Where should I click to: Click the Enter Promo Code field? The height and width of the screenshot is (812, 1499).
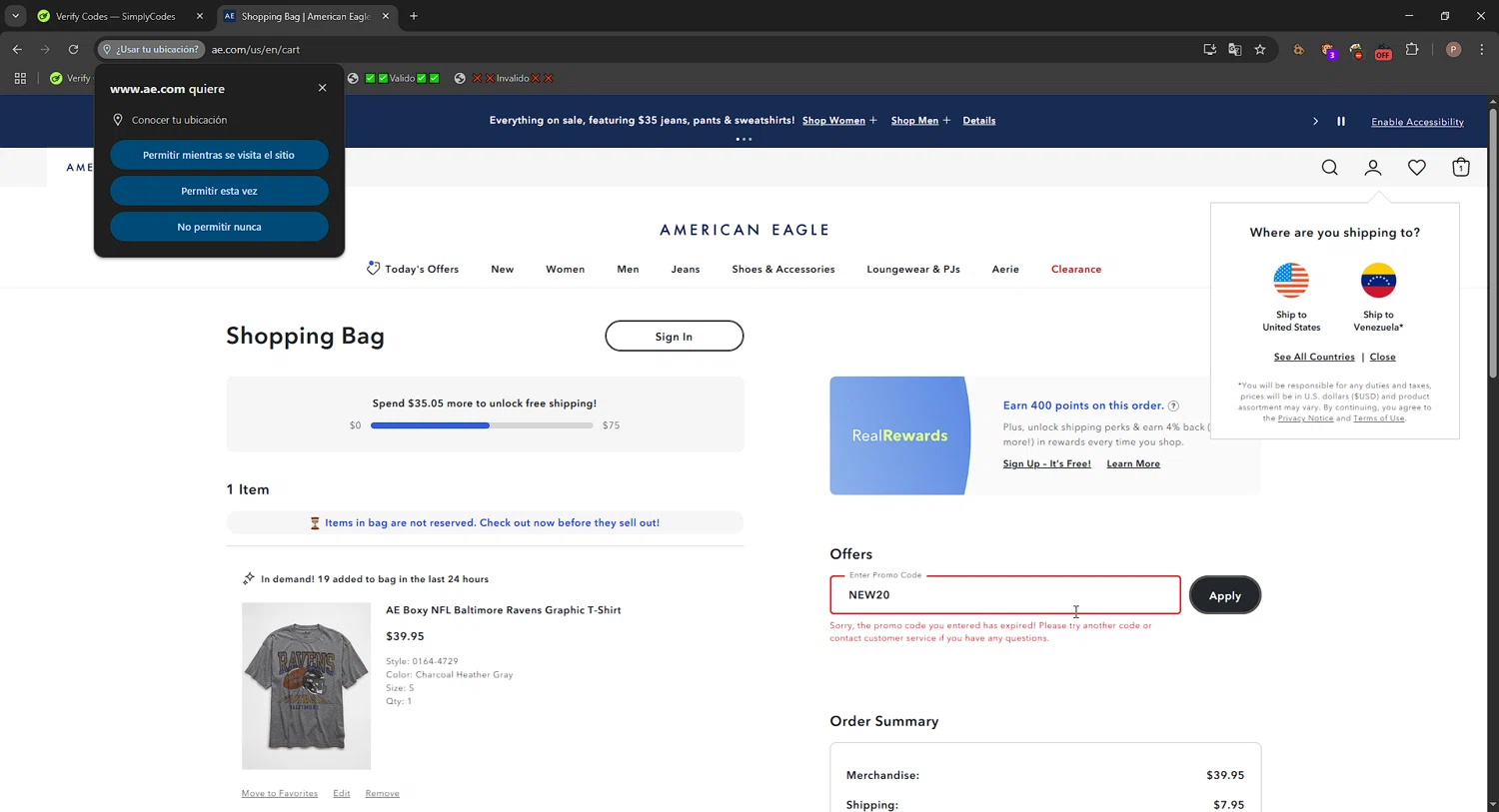pos(1005,594)
